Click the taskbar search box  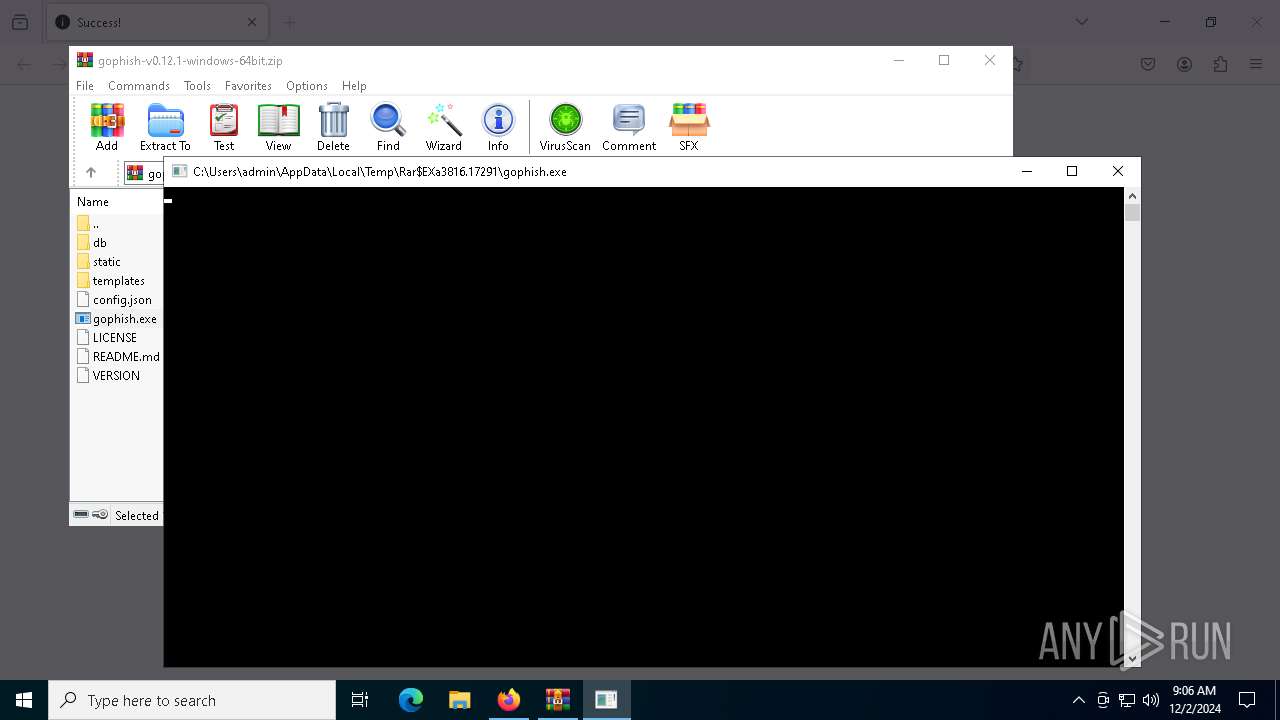click(x=192, y=700)
